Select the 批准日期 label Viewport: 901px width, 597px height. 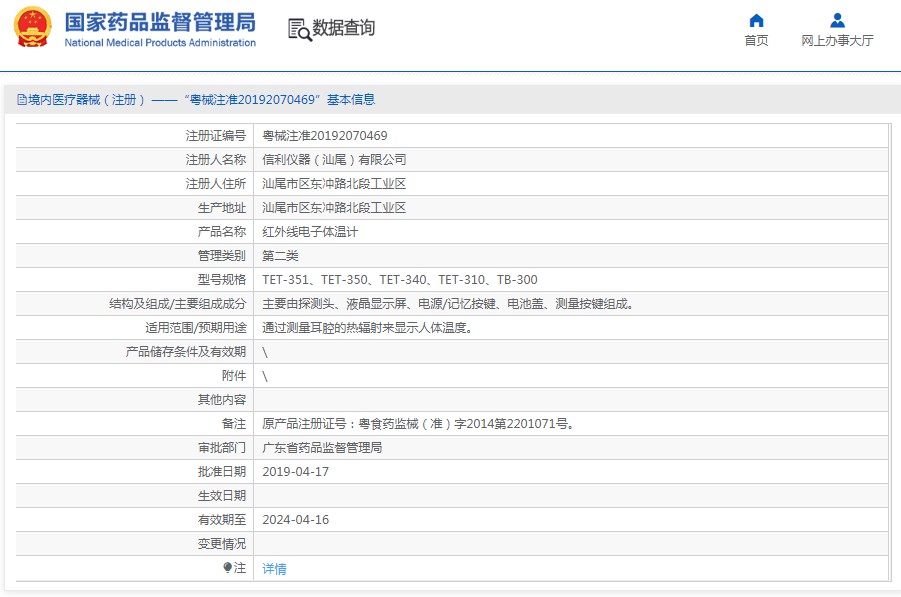[222, 472]
